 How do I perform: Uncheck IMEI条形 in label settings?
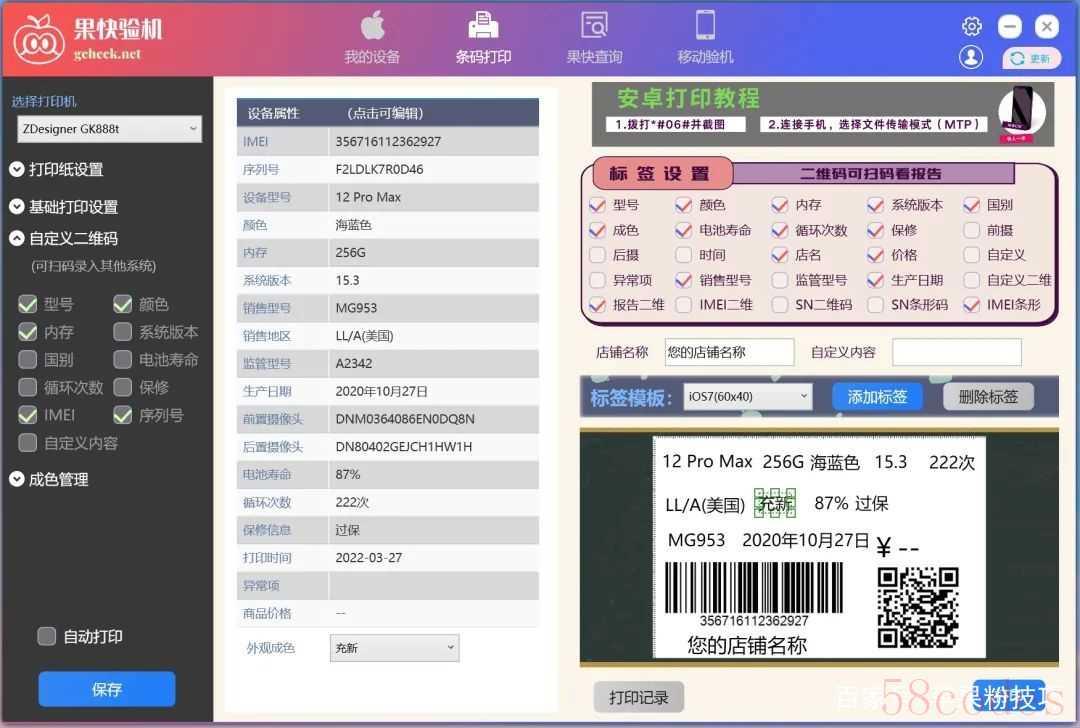click(971, 304)
